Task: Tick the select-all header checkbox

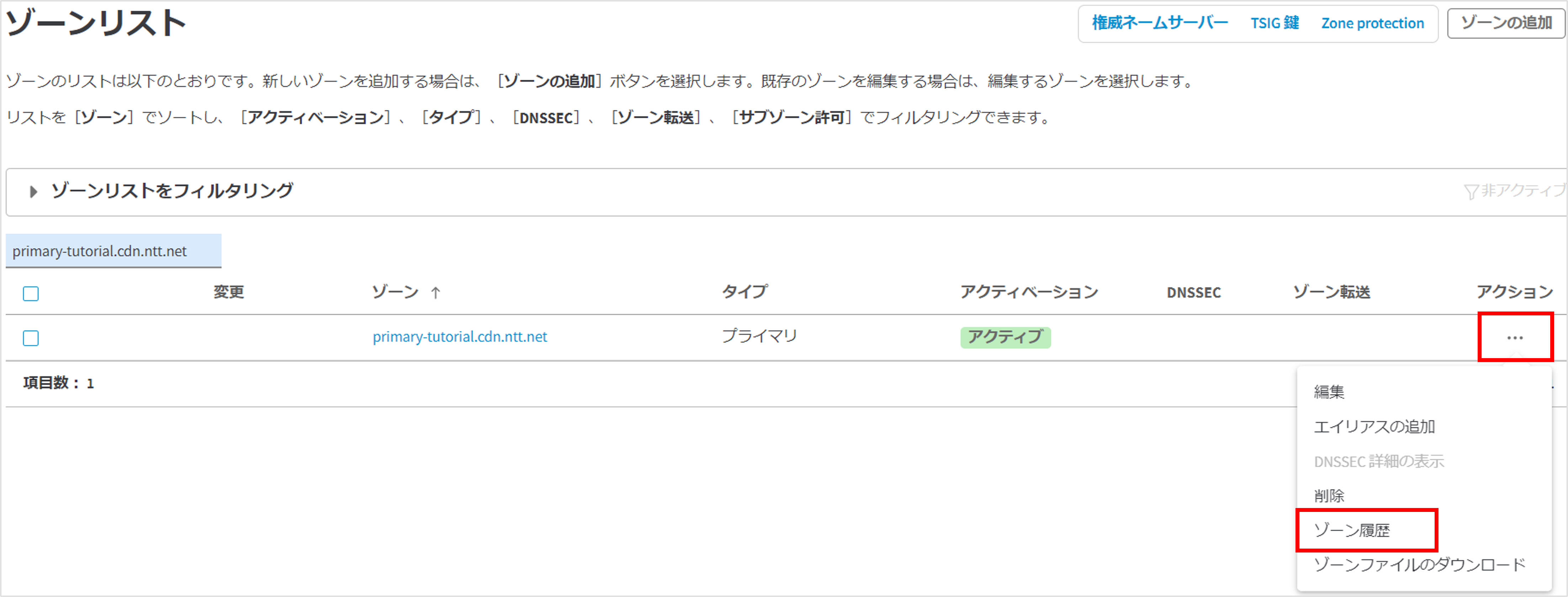Action: 31,294
